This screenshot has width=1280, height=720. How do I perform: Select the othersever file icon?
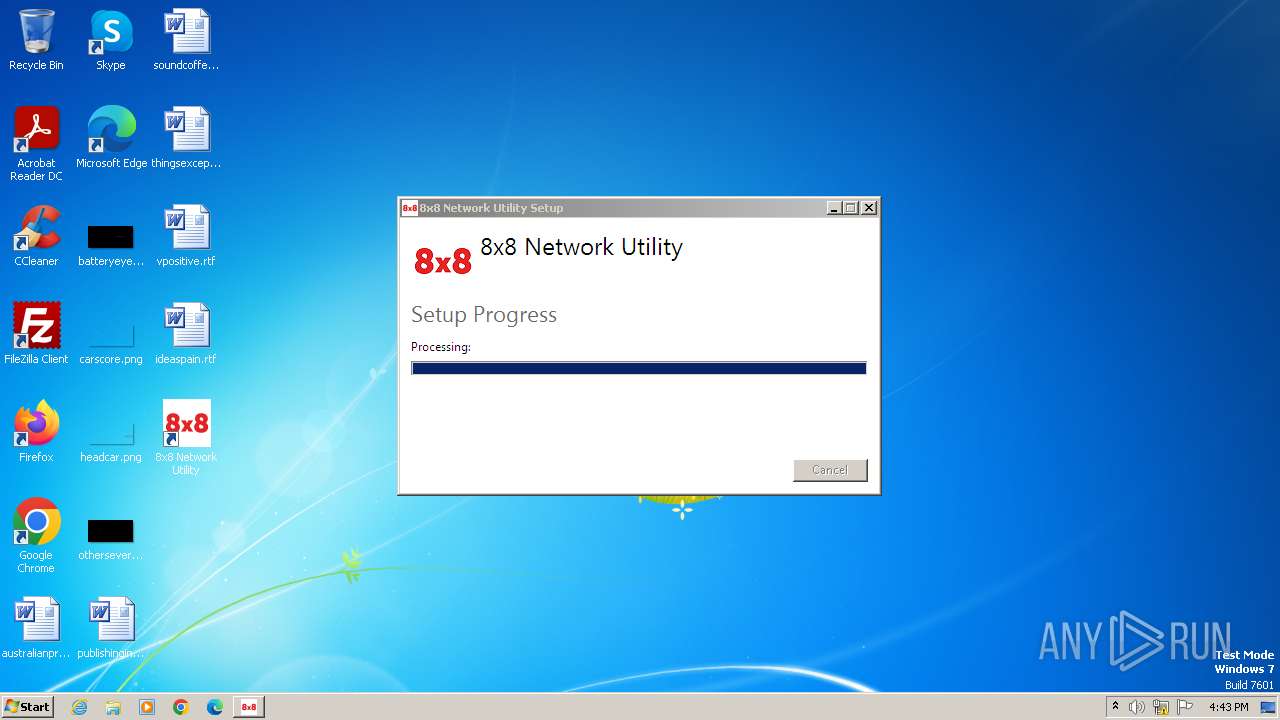(x=111, y=539)
